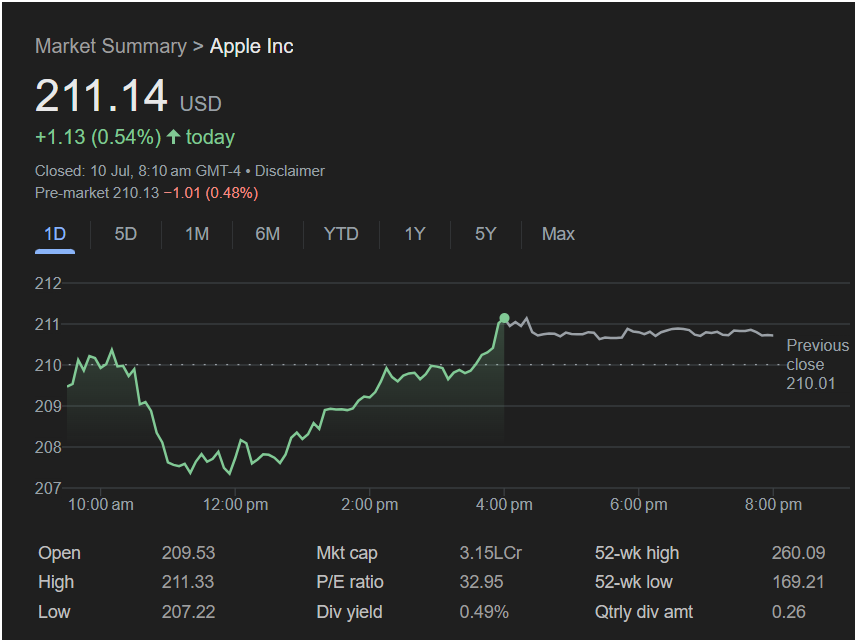Click the Previous close 210.01 label
This screenshot has width=857, height=642.
tap(817, 364)
